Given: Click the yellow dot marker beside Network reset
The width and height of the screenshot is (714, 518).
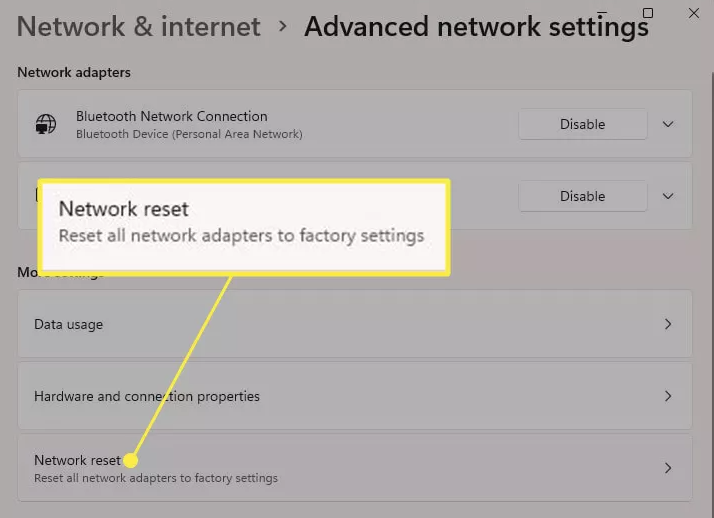Looking at the screenshot, I should [x=131, y=461].
